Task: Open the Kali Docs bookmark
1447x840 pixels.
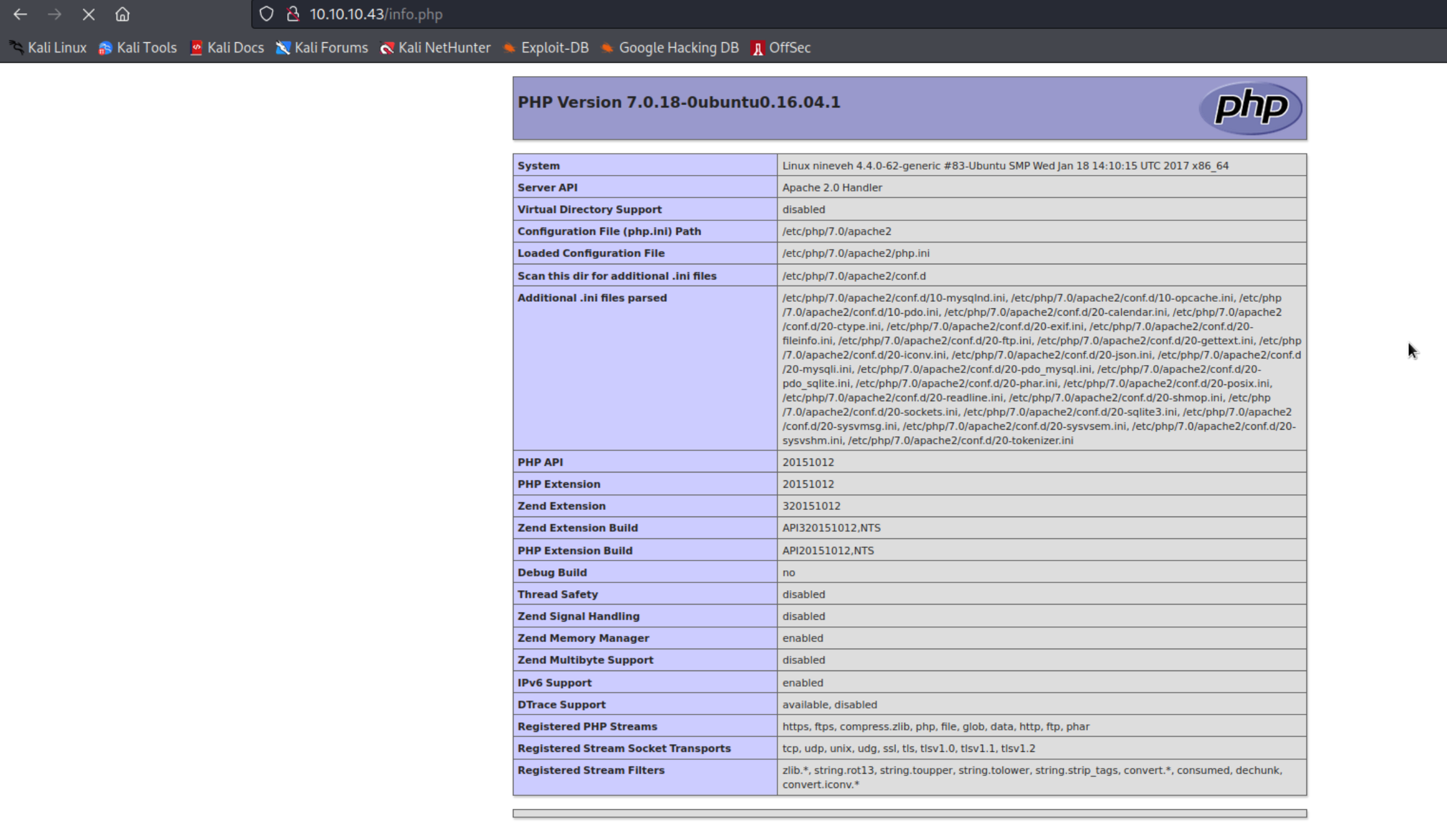Action: tap(227, 48)
